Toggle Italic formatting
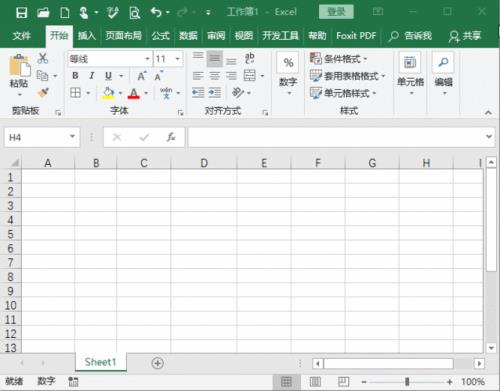This screenshot has width=500, height=391. [x=92, y=76]
